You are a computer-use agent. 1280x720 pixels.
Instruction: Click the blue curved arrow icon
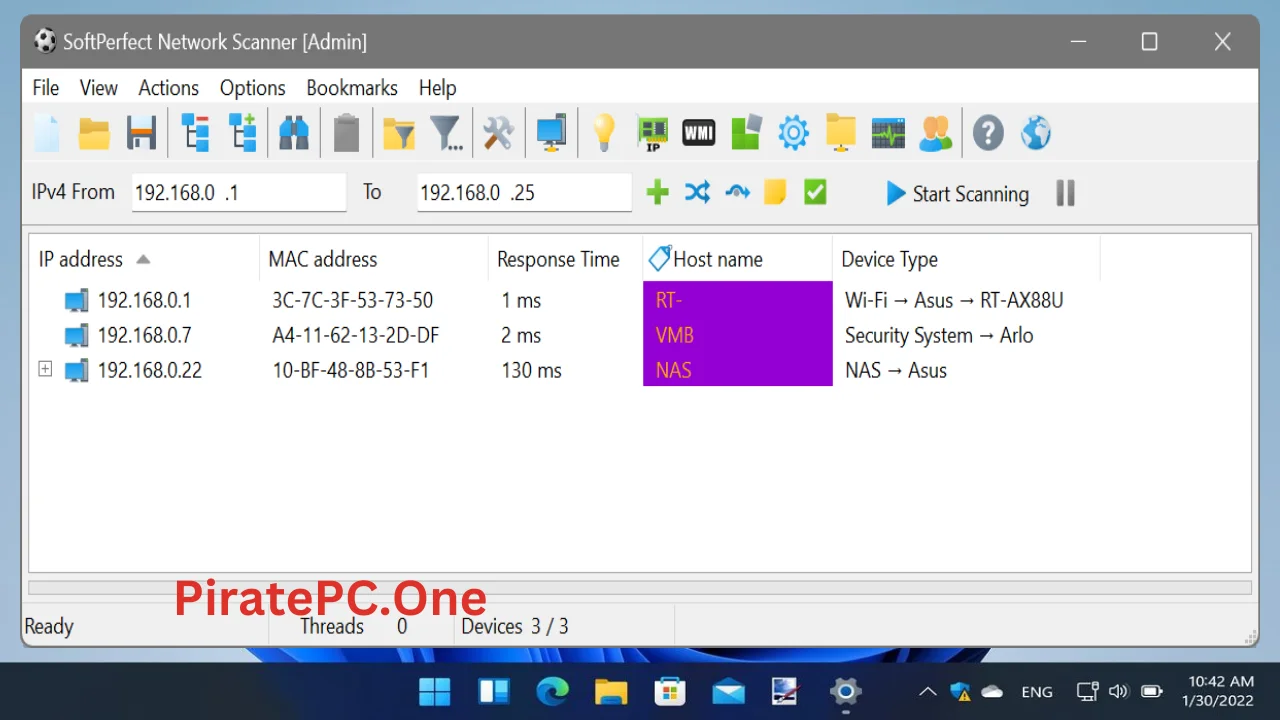[x=737, y=193]
